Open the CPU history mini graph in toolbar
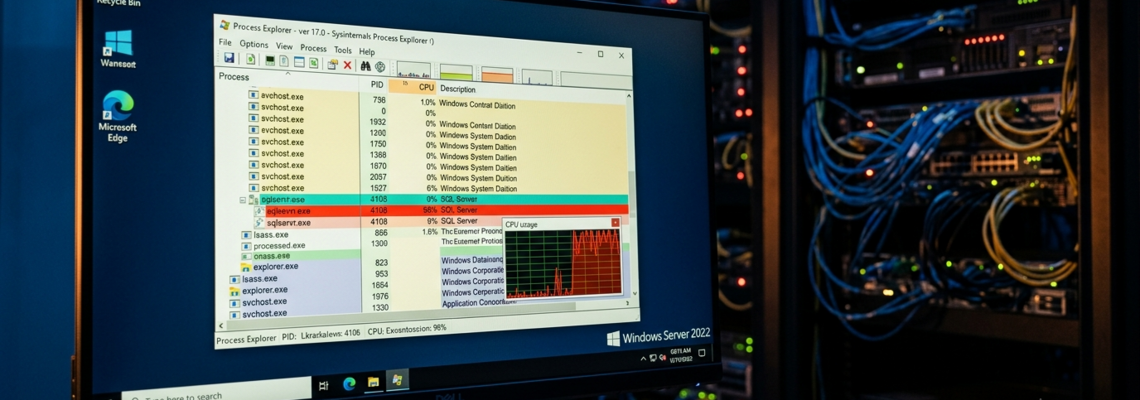Screen dimensions: 1140x400 point(414,70)
